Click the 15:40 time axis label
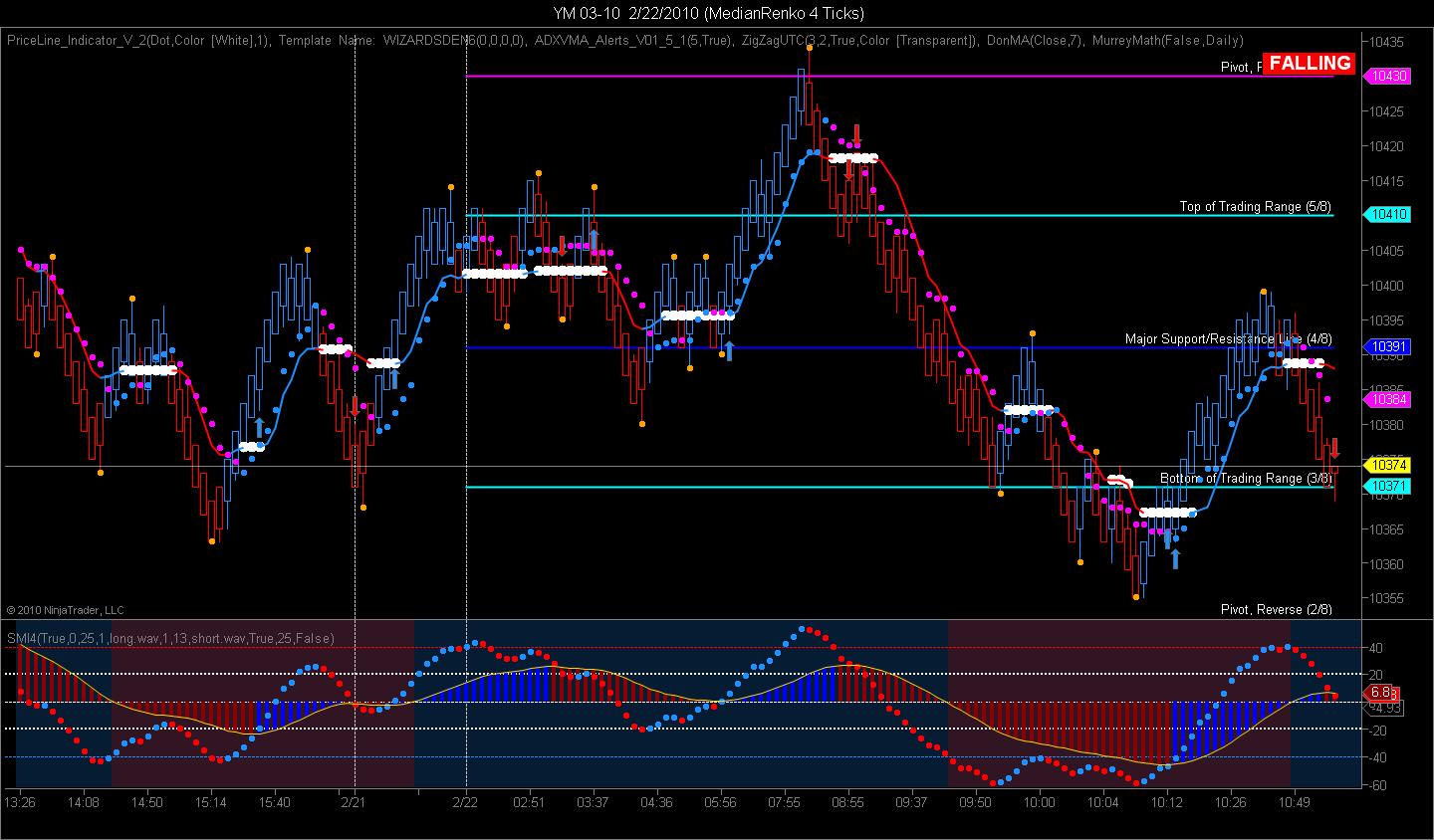The width and height of the screenshot is (1434, 840). click(275, 802)
